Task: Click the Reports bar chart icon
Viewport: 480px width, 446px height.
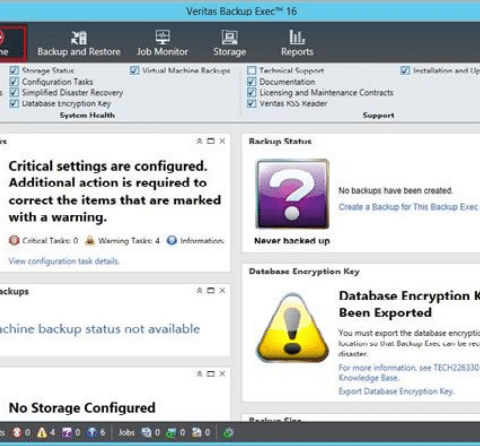Action: [297, 37]
